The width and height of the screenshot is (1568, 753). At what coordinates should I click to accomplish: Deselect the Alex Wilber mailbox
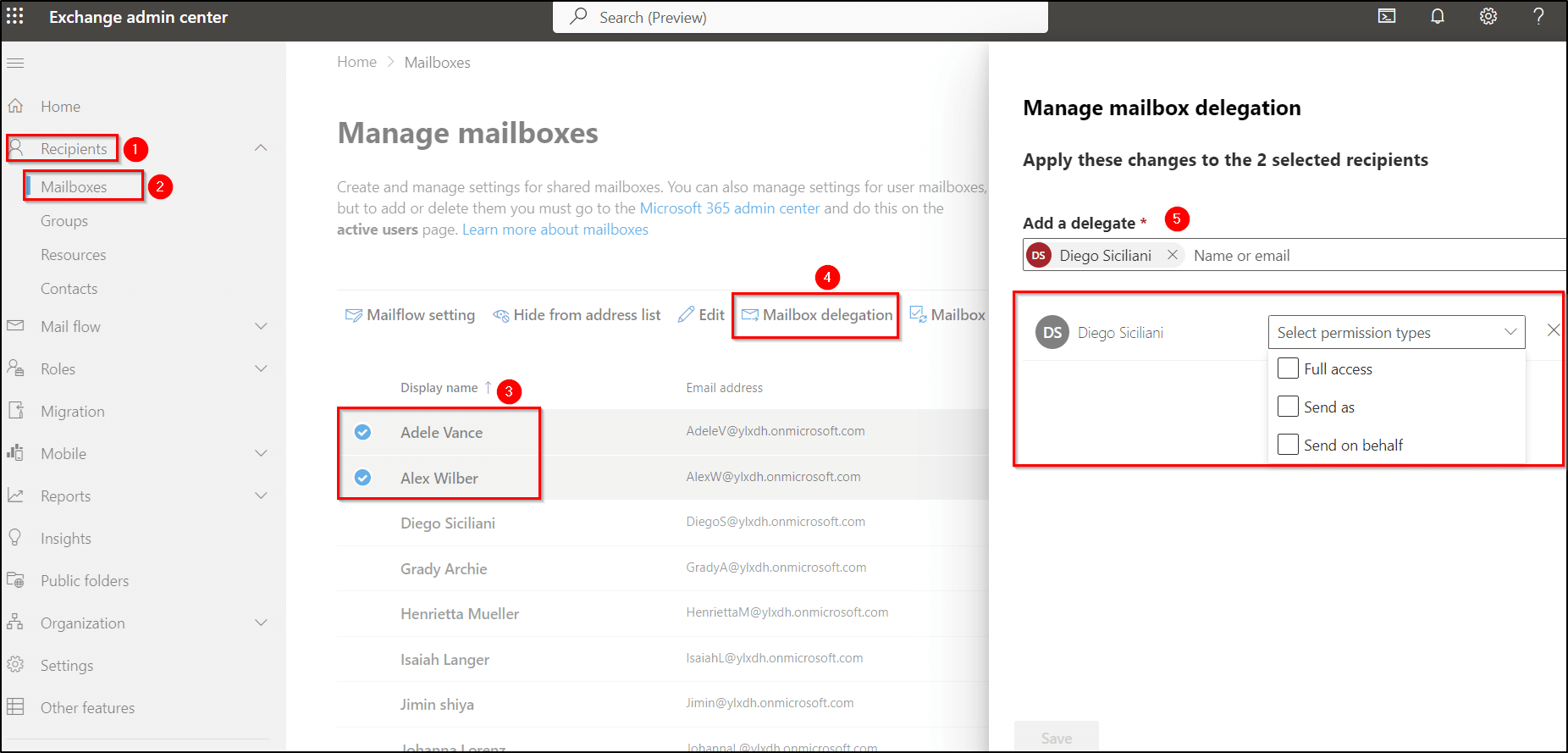point(362,478)
